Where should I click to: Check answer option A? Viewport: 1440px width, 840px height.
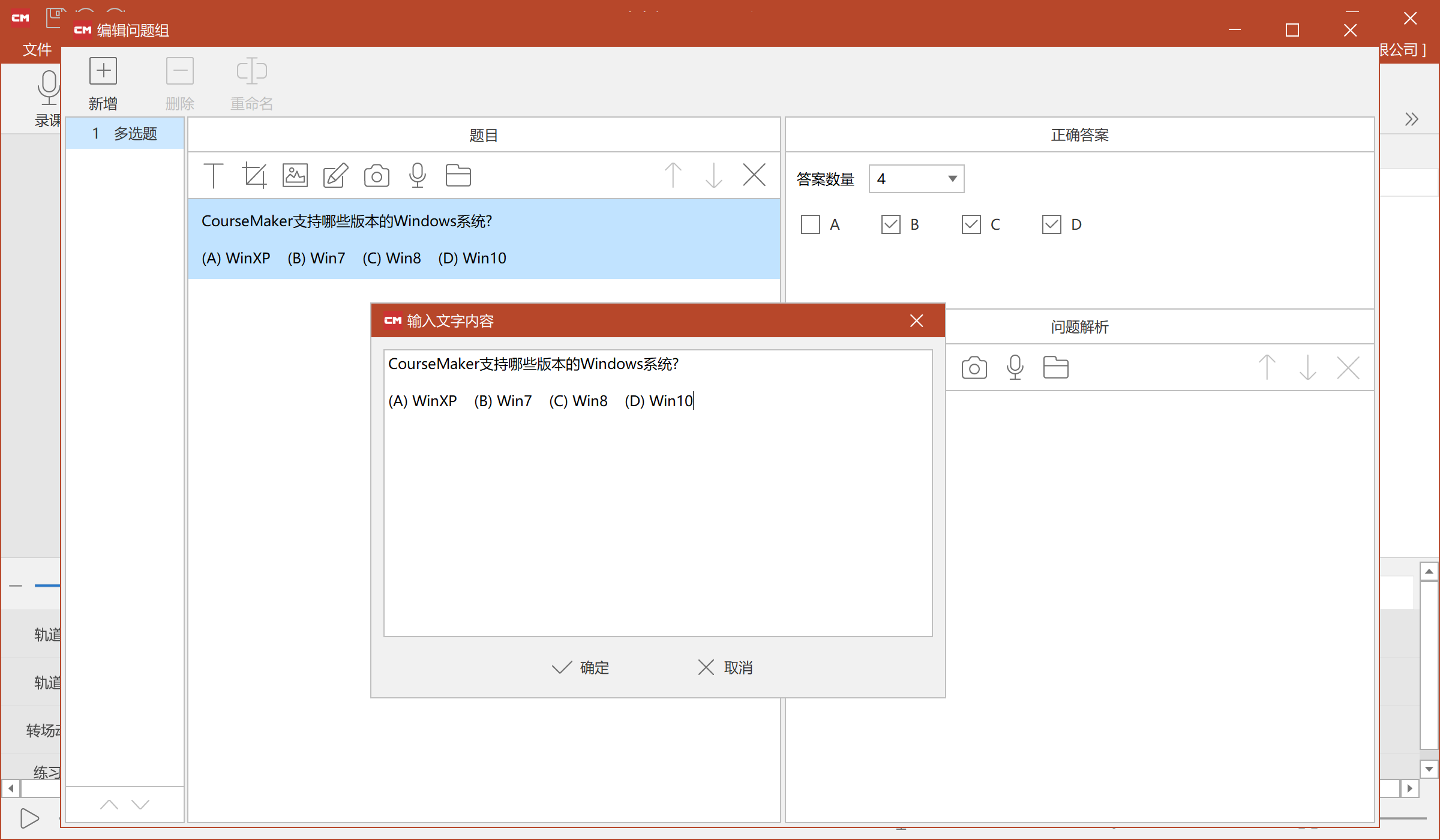click(x=811, y=224)
